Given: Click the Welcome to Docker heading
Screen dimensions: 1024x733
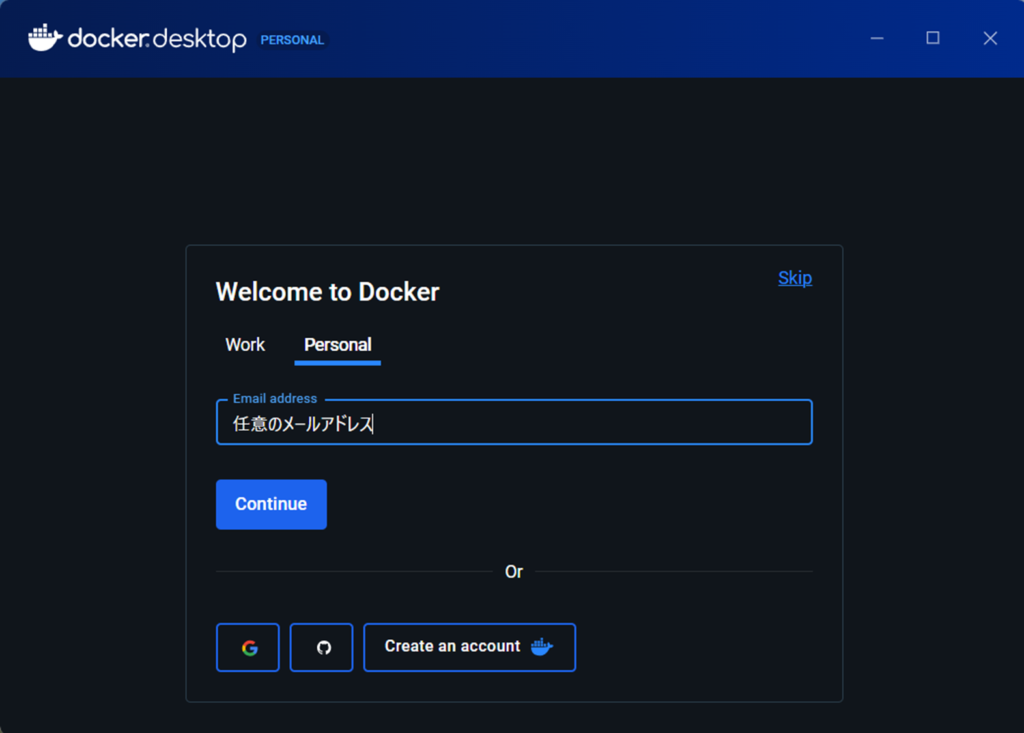Looking at the screenshot, I should (327, 292).
